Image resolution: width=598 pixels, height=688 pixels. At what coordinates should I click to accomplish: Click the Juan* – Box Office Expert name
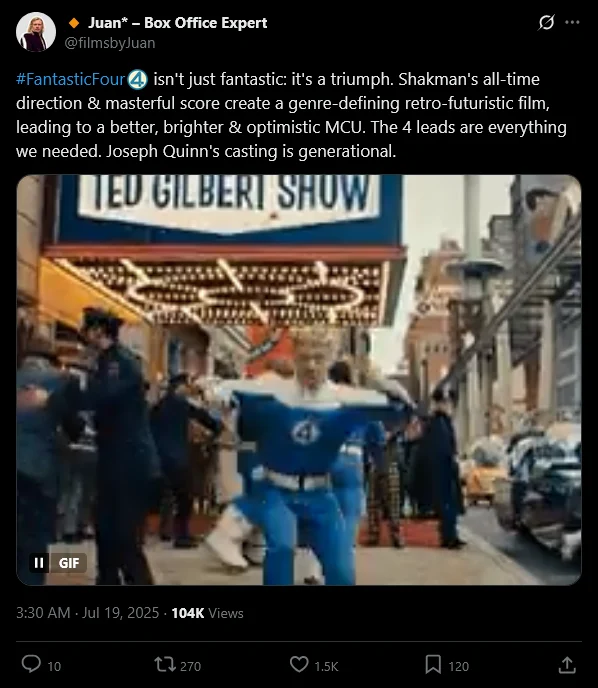point(178,23)
